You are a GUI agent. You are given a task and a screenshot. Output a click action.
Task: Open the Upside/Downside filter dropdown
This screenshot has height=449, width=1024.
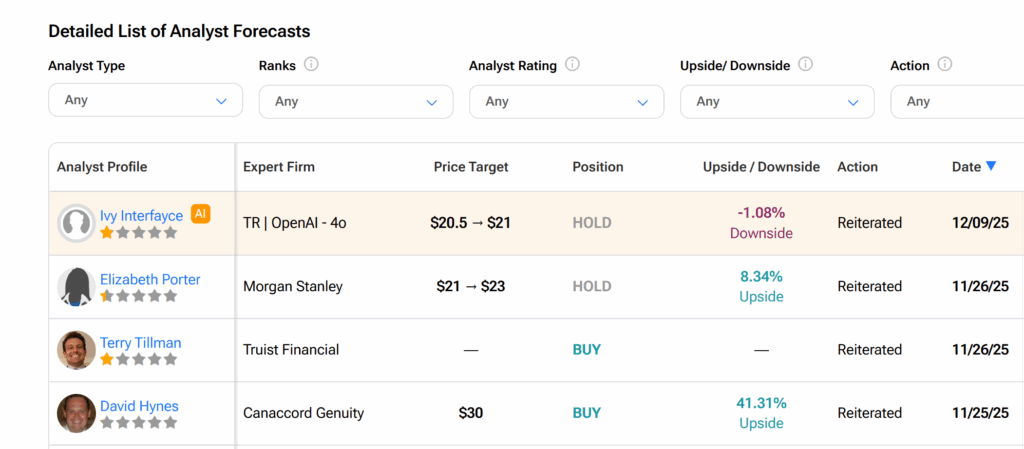pos(777,101)
